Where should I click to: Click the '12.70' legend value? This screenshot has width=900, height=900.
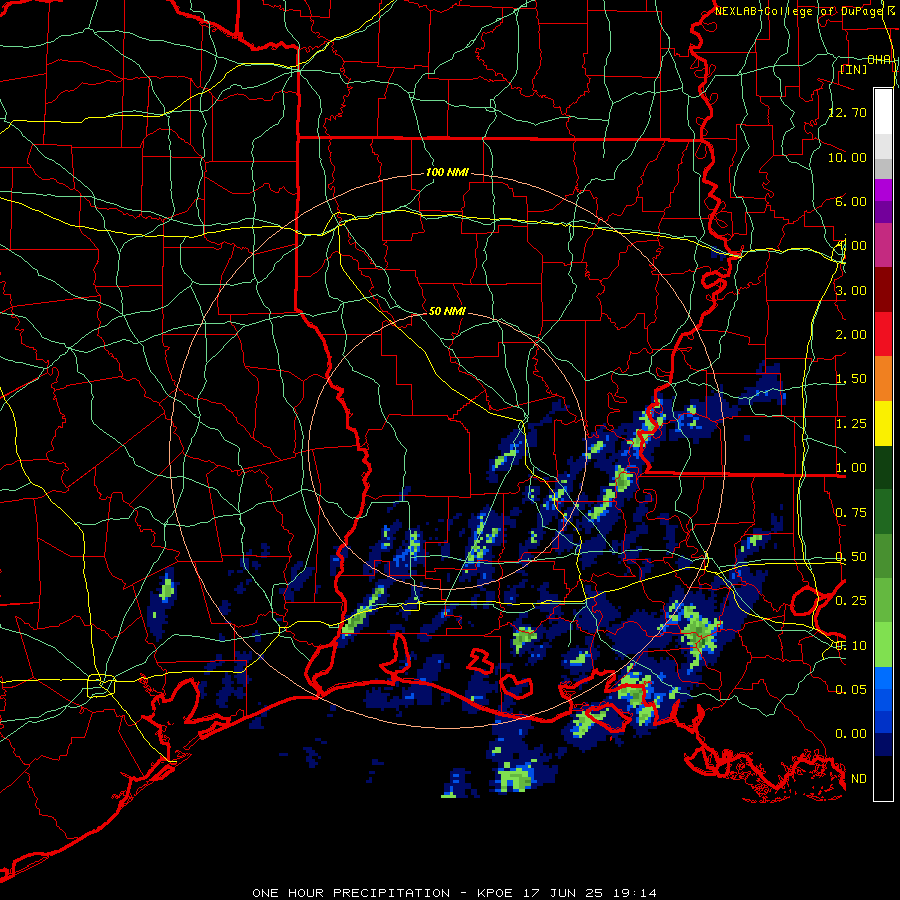click(x=848, y=112)
